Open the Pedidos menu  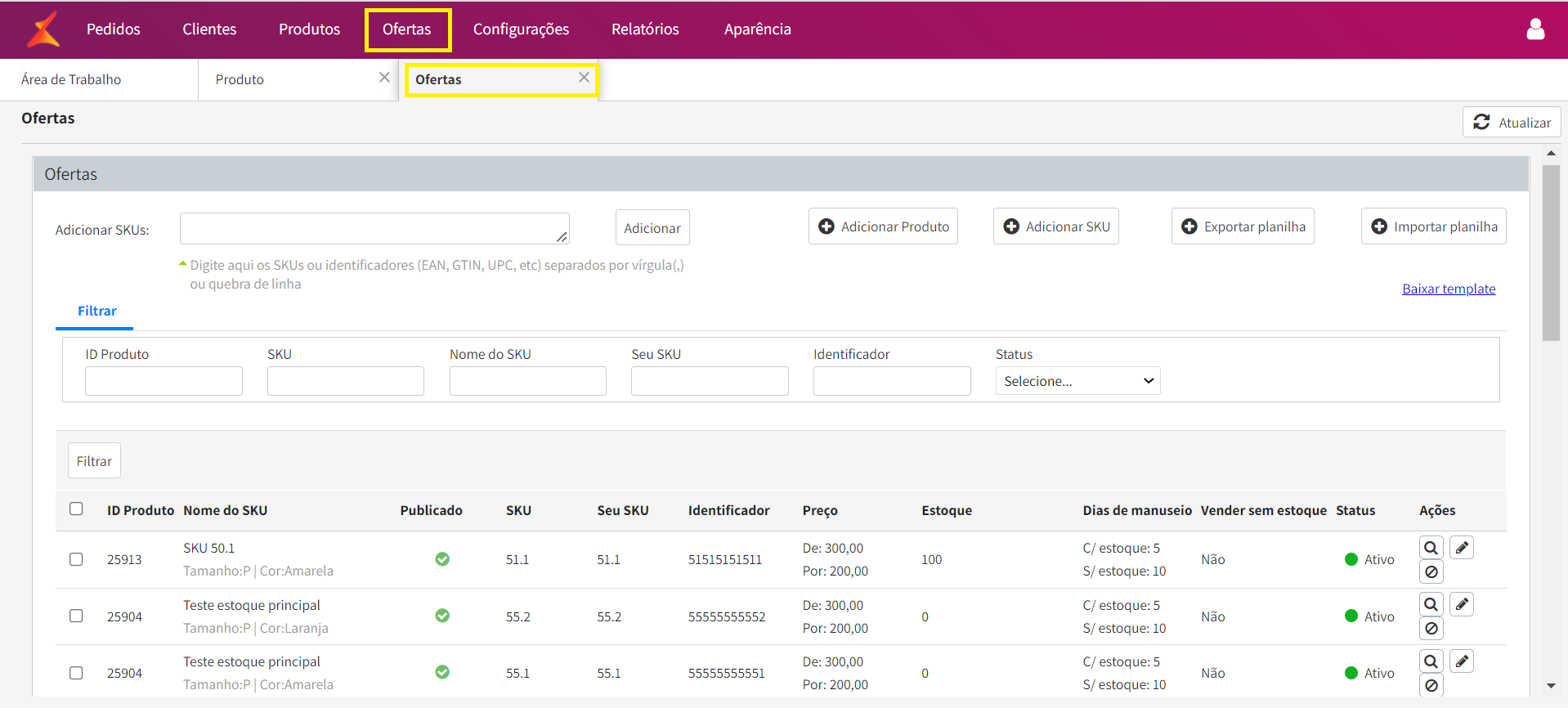click(x=114, y=29)
